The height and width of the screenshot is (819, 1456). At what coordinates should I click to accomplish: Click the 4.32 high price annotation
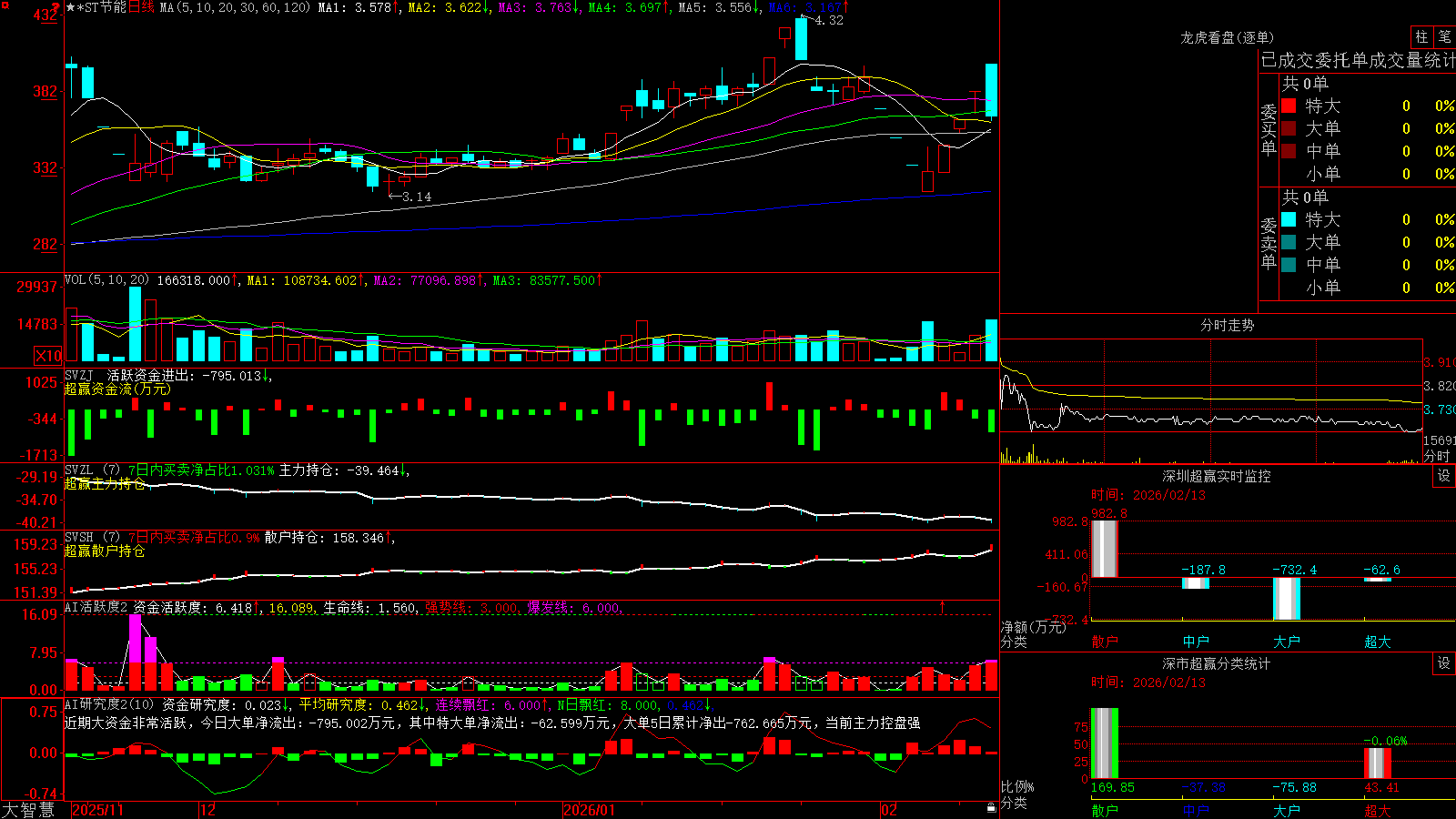point(828,20)
